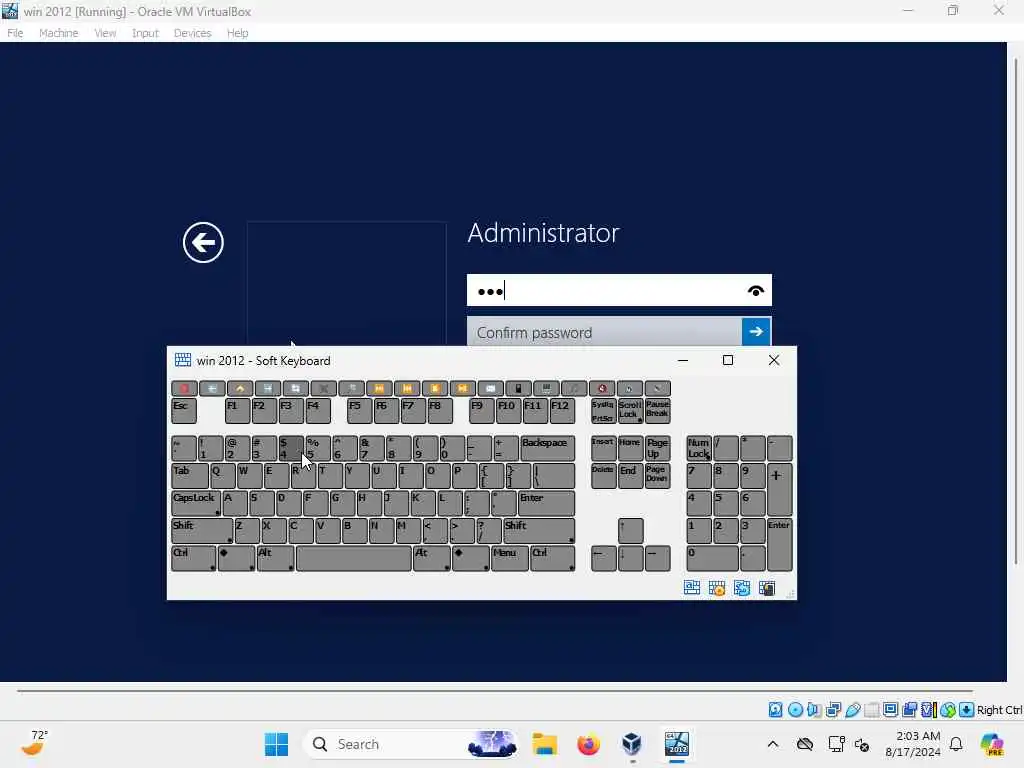This screenshot has width=1024, height=768.
Task: Click the Delete key on Soft Keyboard
Action: coord(603,476)
